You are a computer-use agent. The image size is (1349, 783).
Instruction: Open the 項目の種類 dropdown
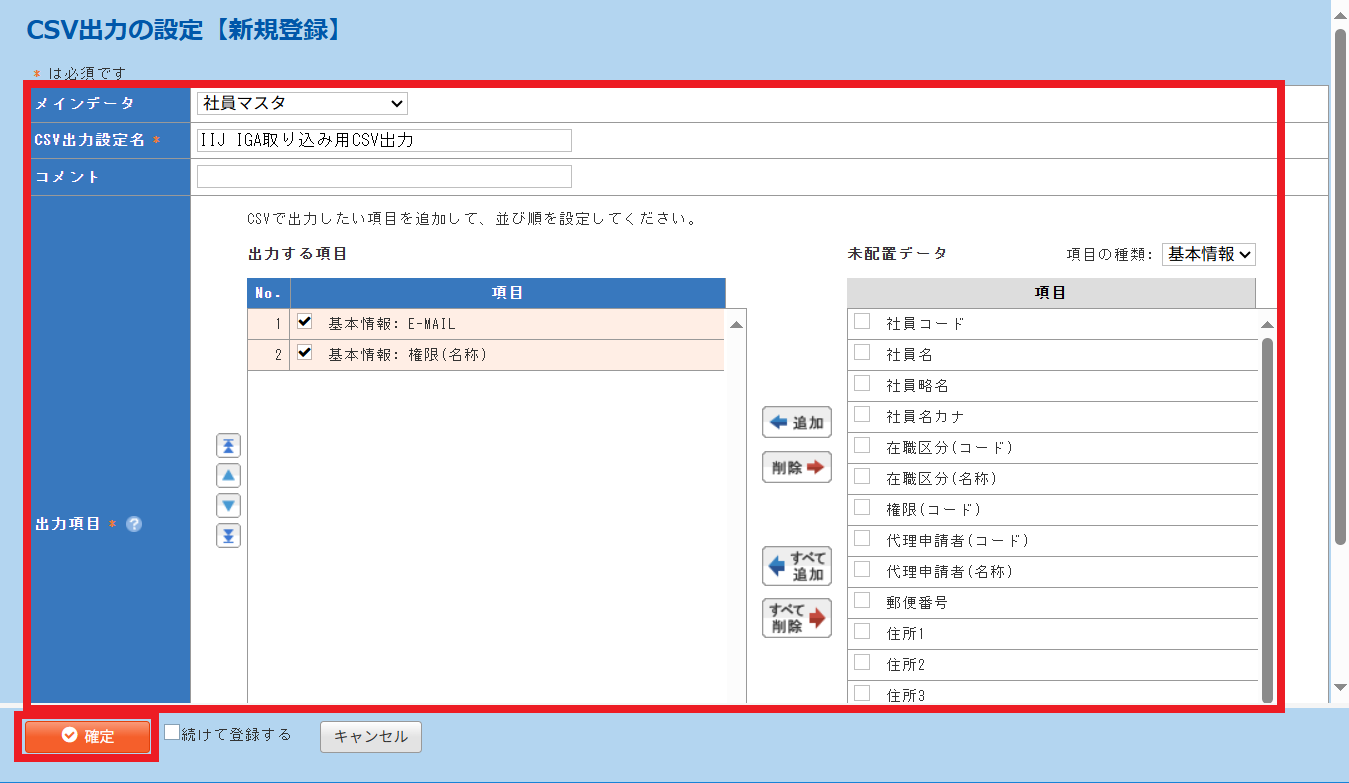coord(1208,254)
